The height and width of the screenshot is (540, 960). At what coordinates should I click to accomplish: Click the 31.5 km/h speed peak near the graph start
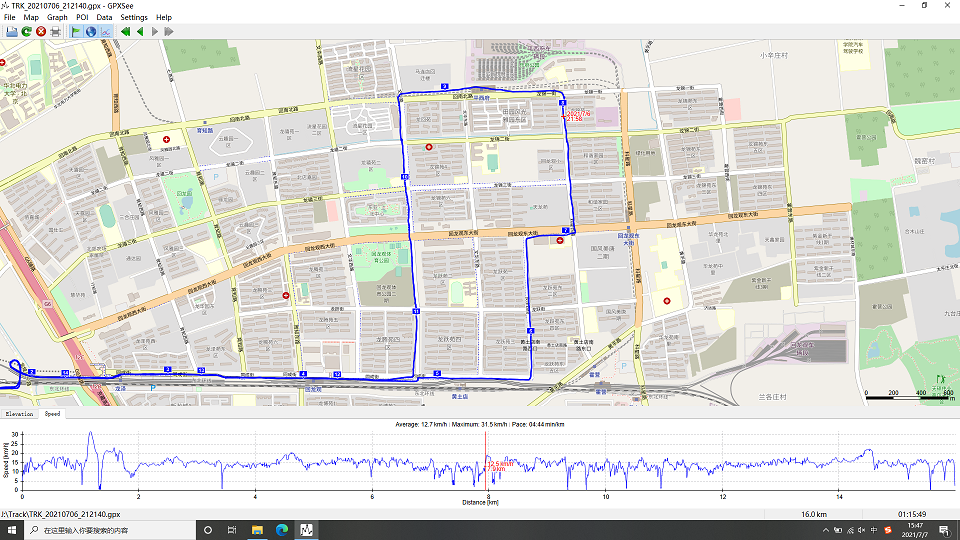coord(91,433)
